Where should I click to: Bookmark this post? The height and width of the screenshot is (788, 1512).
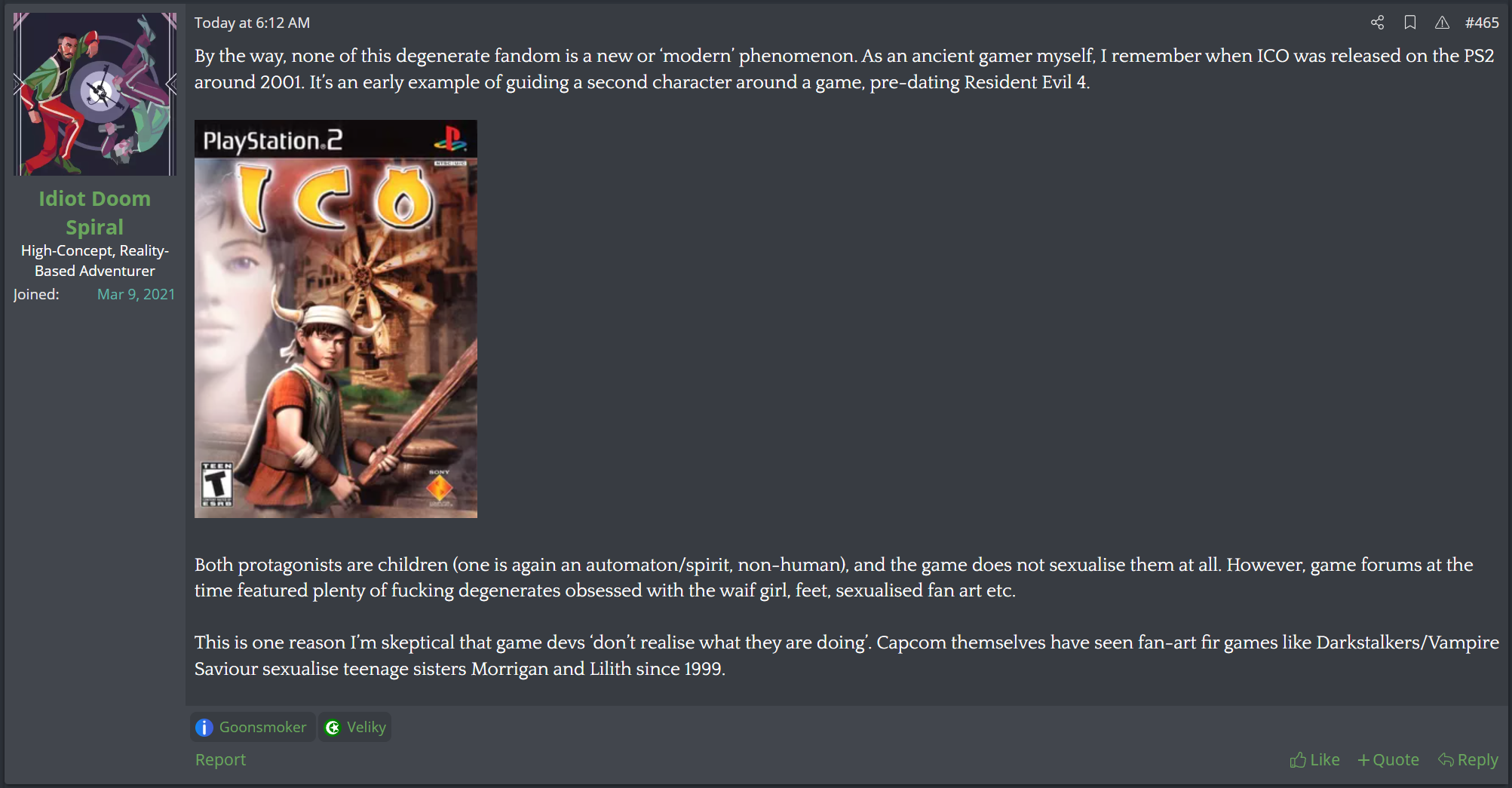[1409, 23]
